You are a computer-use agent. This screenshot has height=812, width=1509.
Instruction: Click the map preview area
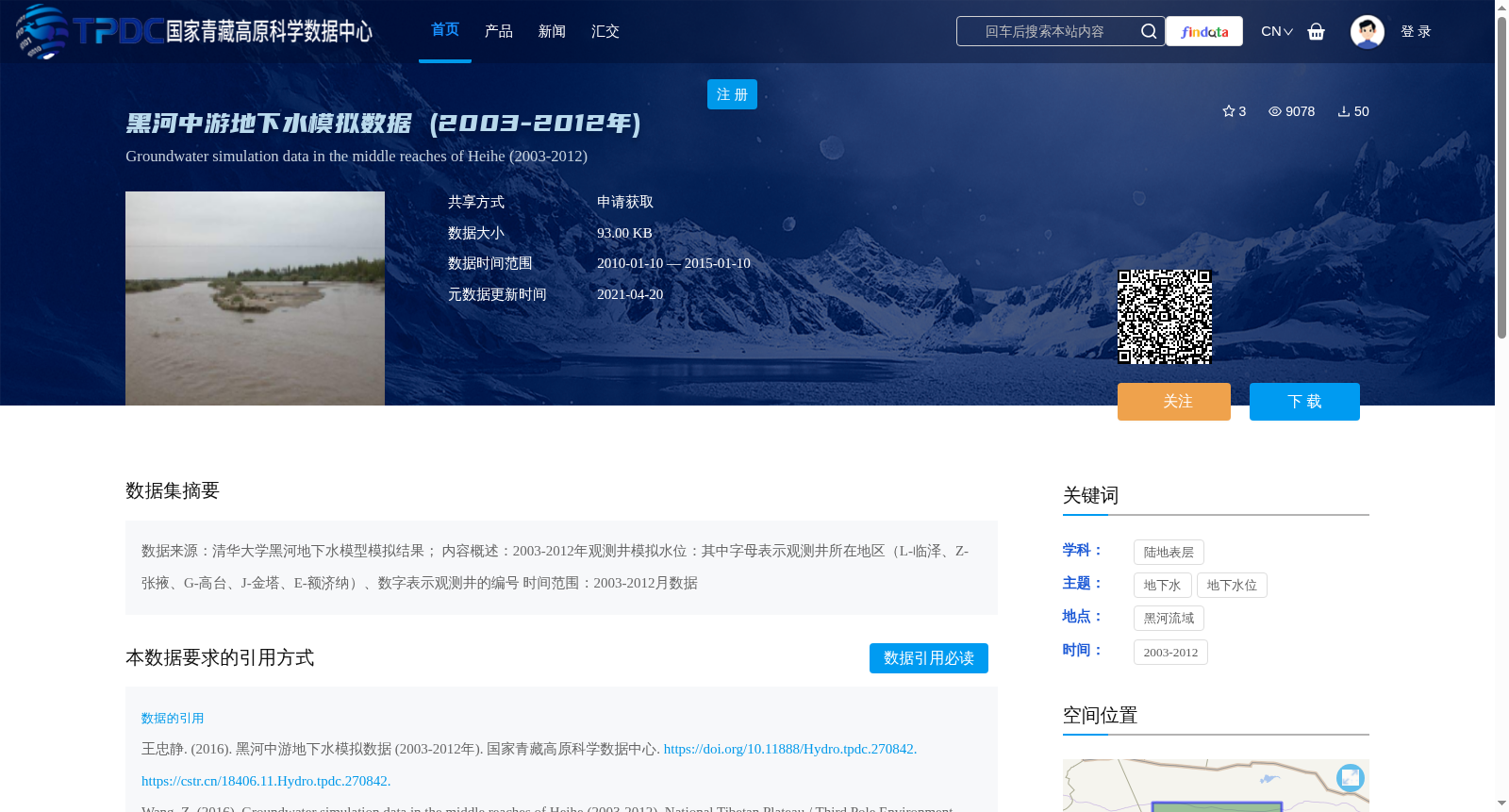(x=1216, y=786)
